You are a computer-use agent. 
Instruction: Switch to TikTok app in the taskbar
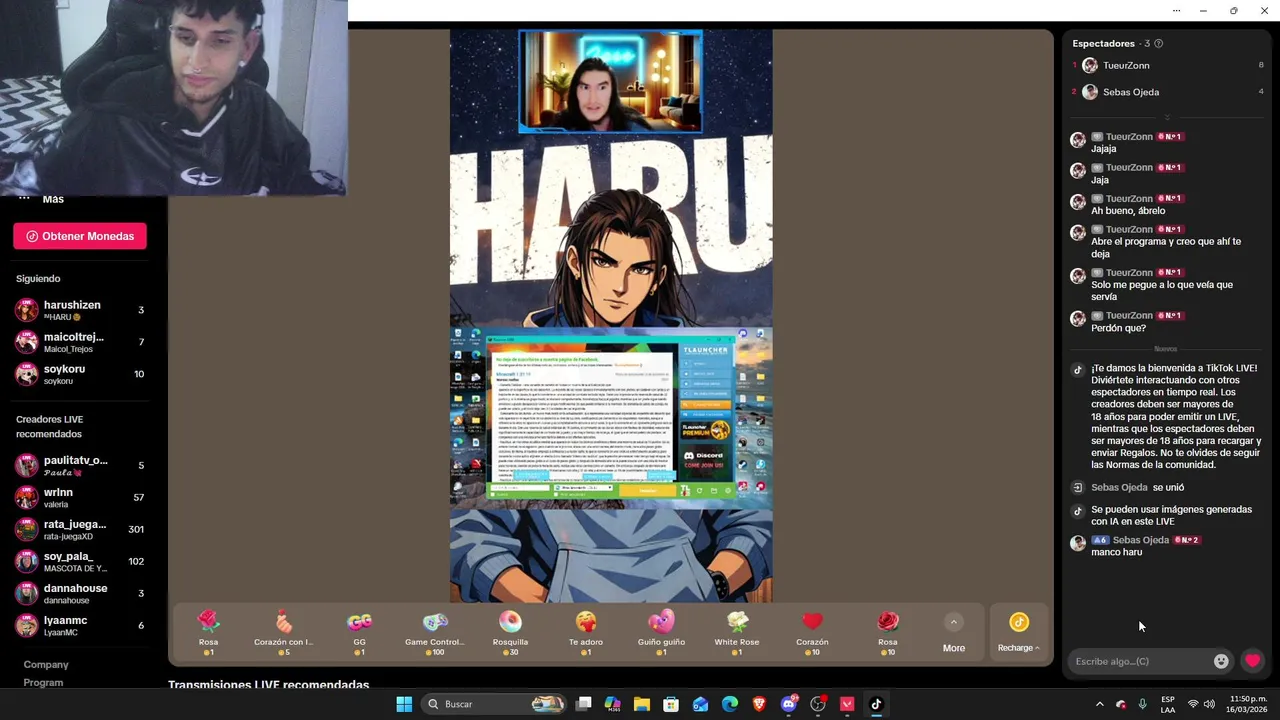tap(876, 704)
